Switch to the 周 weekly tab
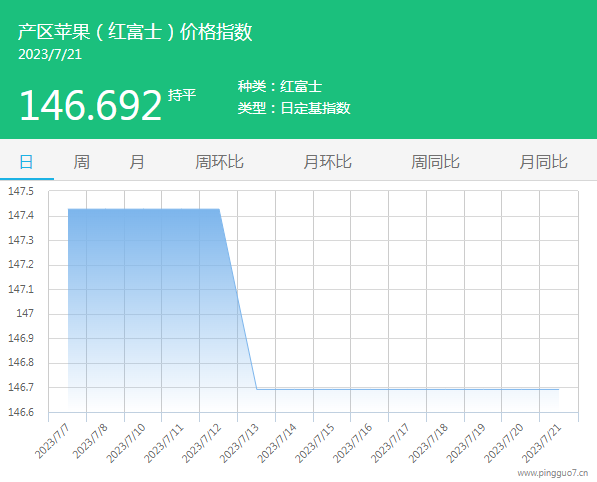Screen dimensions: 597x482 click(81, 162)
